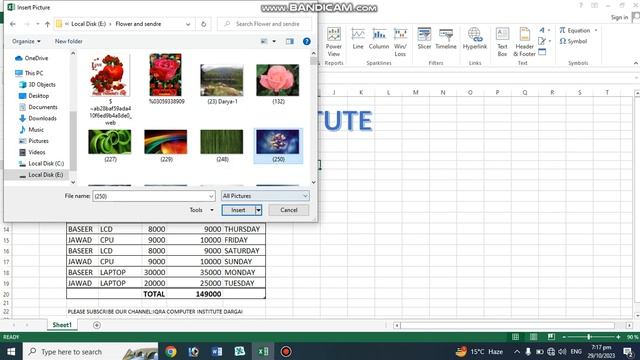This screenshot has height=360, width=640.
Task: Click Search Flower and sendre box
Action: click(264, 24)
